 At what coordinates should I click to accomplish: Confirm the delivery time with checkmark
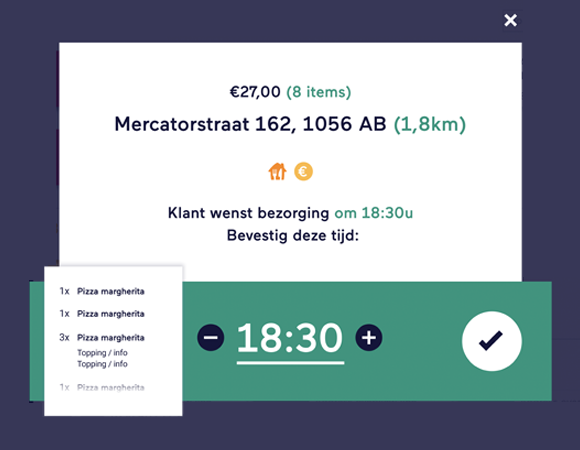pyautogui.click(x=492, y=341)
